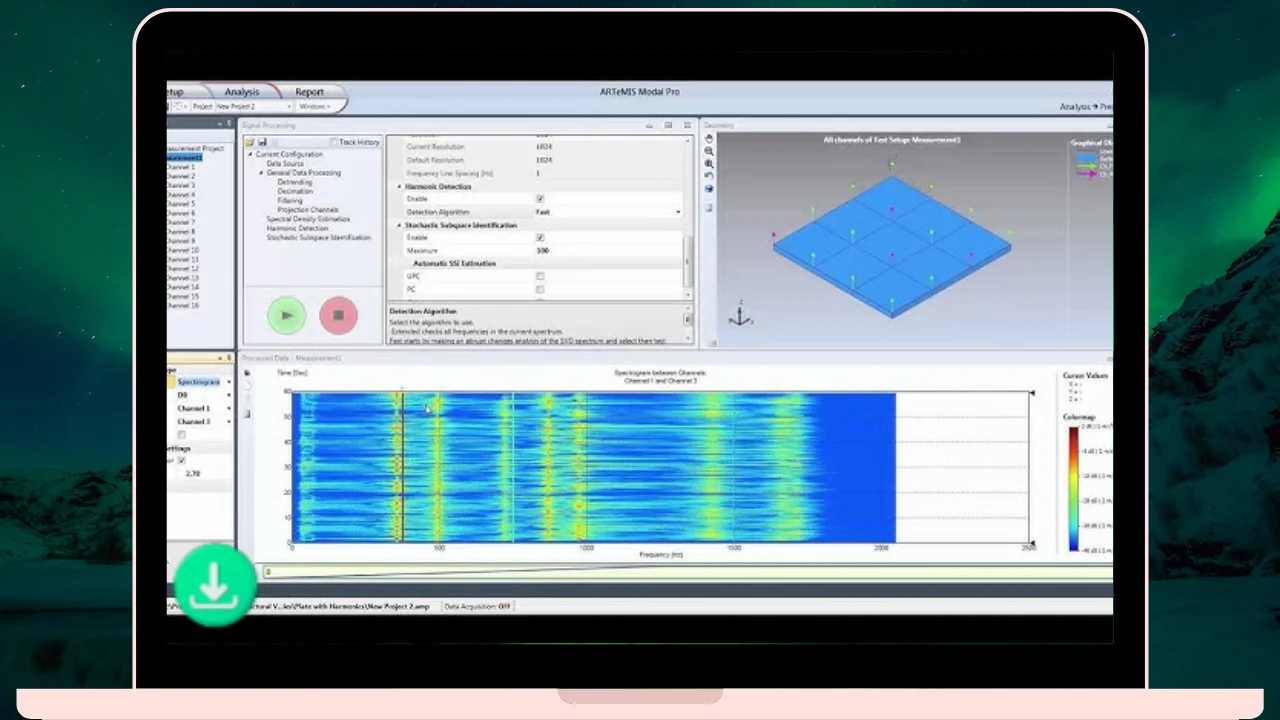Stop processing with the red stop button
1280x720 pixels.
[x=338, y=316]
